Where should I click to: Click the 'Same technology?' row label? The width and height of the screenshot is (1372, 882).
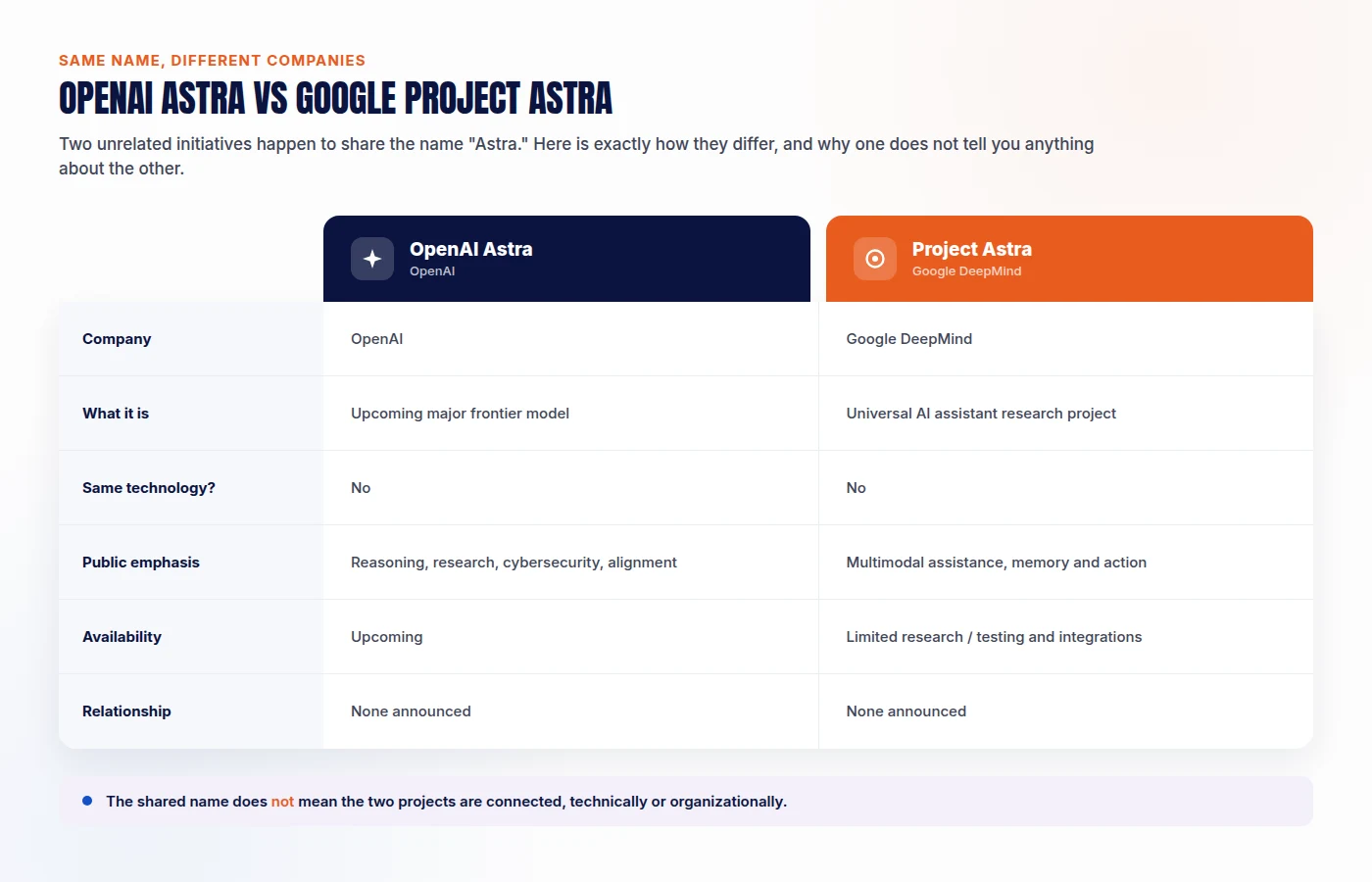(149, 488)
